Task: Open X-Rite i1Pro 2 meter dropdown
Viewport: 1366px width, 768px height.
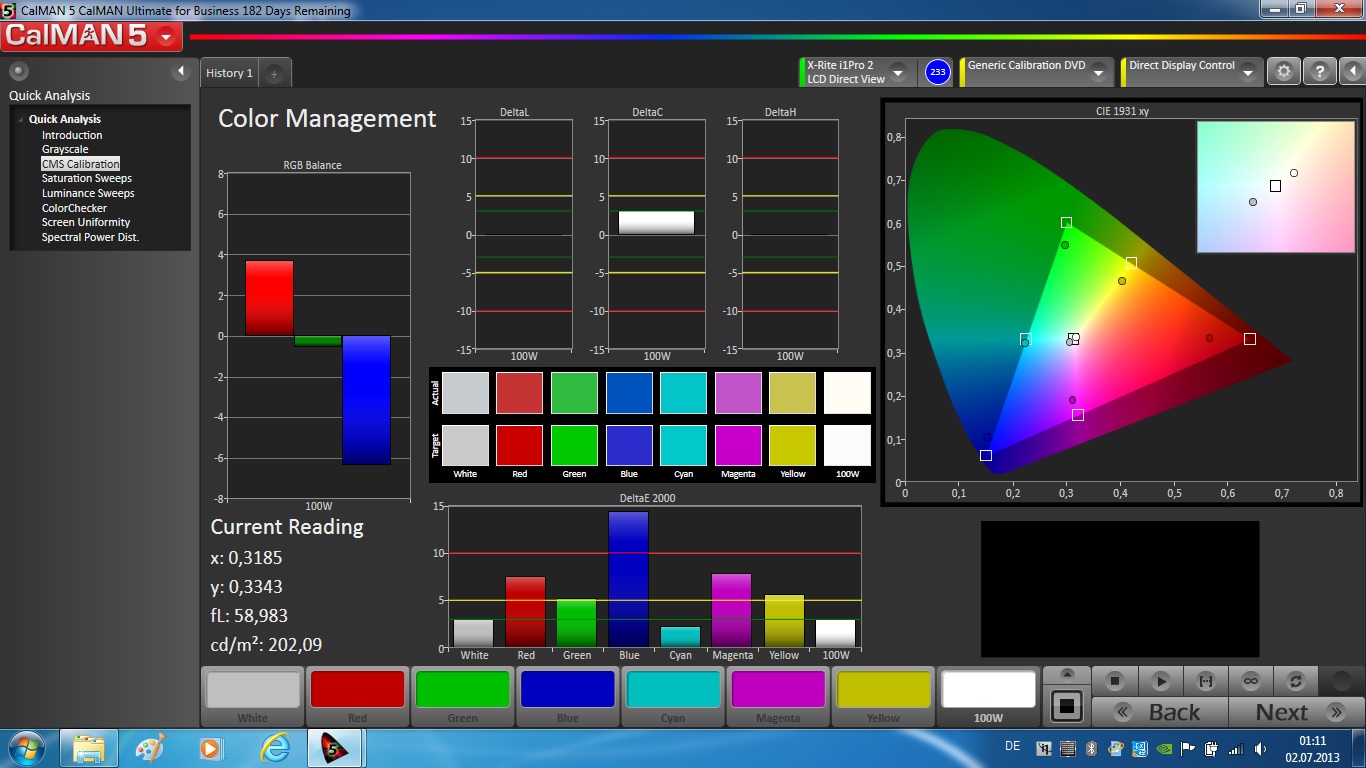Action: [898, 72]
